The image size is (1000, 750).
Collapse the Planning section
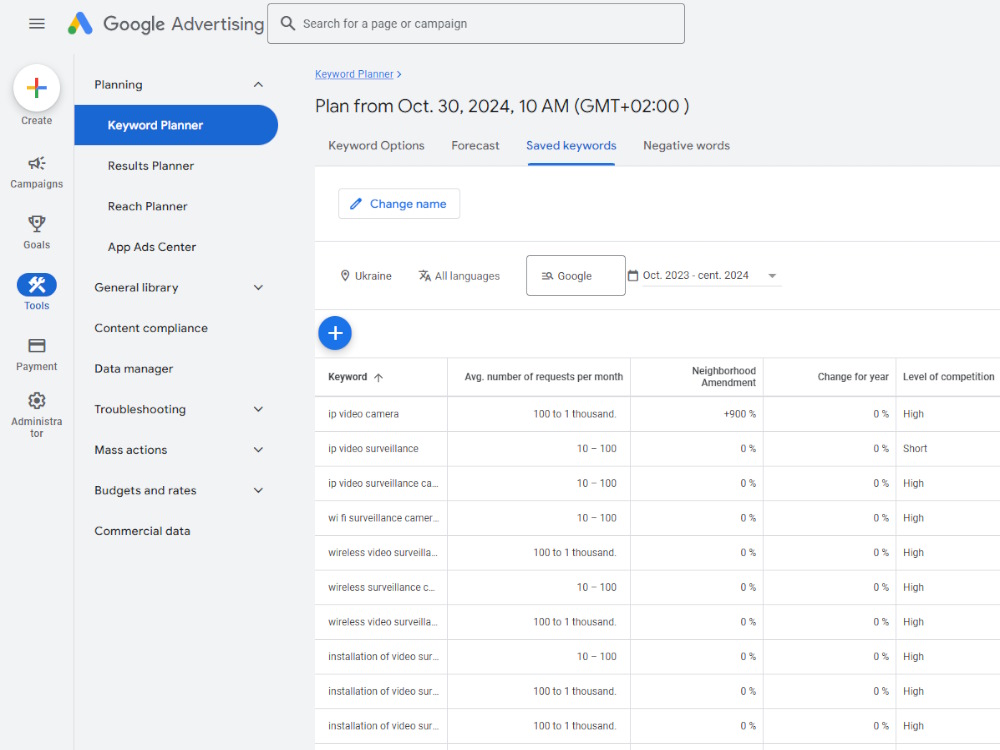point(258,84)
